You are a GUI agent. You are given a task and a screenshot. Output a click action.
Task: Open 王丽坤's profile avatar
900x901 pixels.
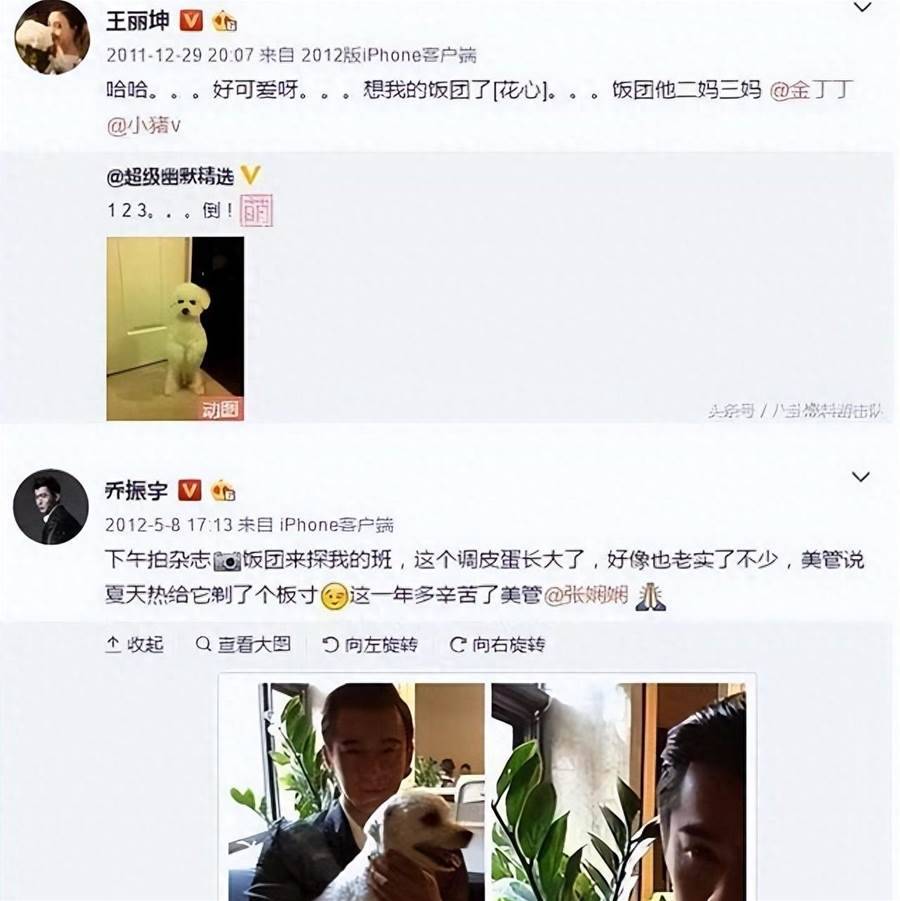52,37
